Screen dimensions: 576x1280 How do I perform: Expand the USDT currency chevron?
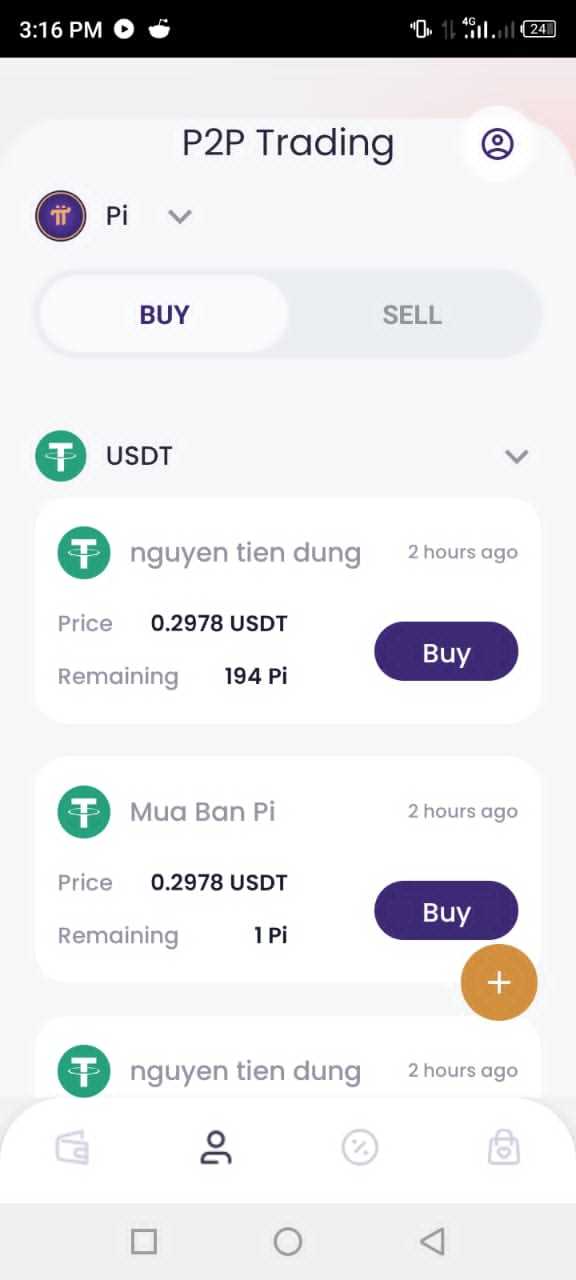pos(516,457)
